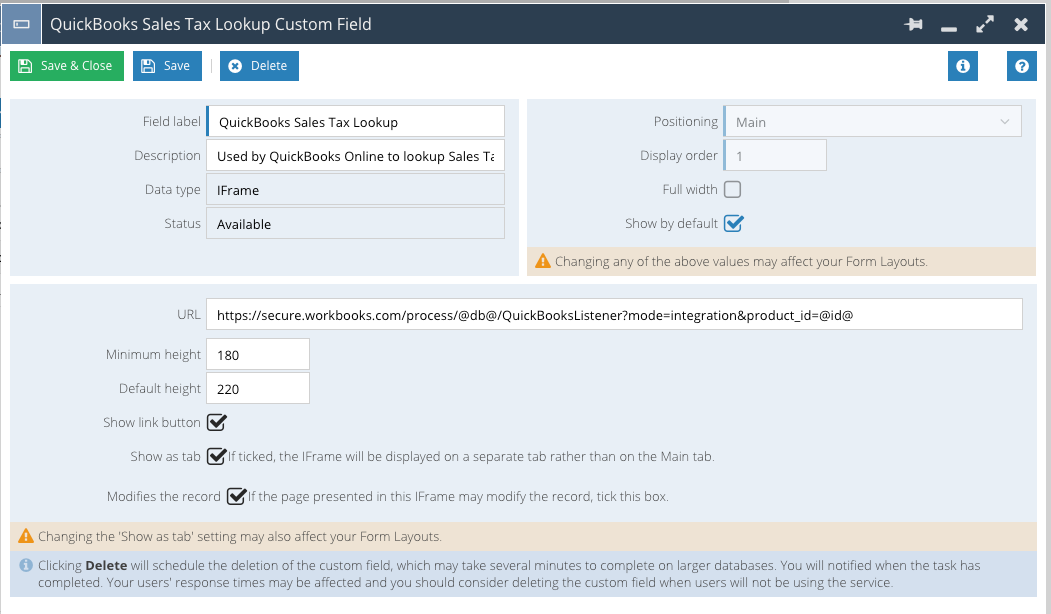
Task: Click the window type icon in title bar
Action: (x=21, y=24)
